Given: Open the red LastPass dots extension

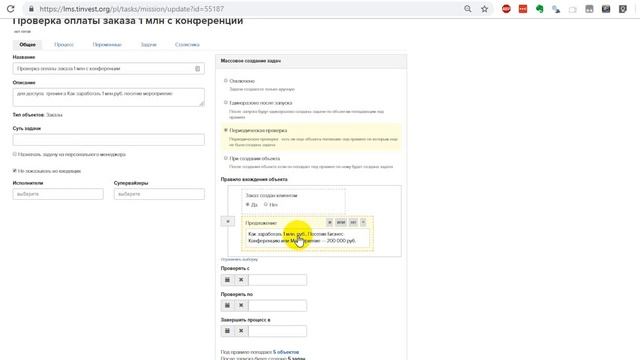Looking at the screenshot, I should [x=523, y=9].
